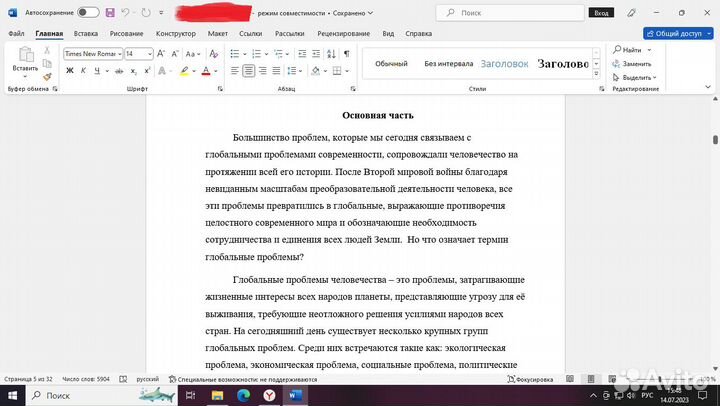Toggle bold Ж formatting
The height and width of the screenshot is (406, 720).
tap(70, 71)
